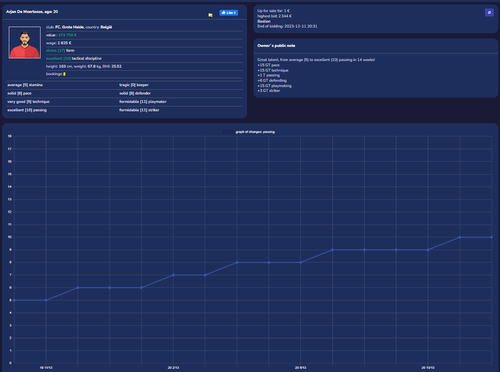Toggle the chart legend entry for passing
This screenshot has width=500, height=372.
[x=249, y=132]
